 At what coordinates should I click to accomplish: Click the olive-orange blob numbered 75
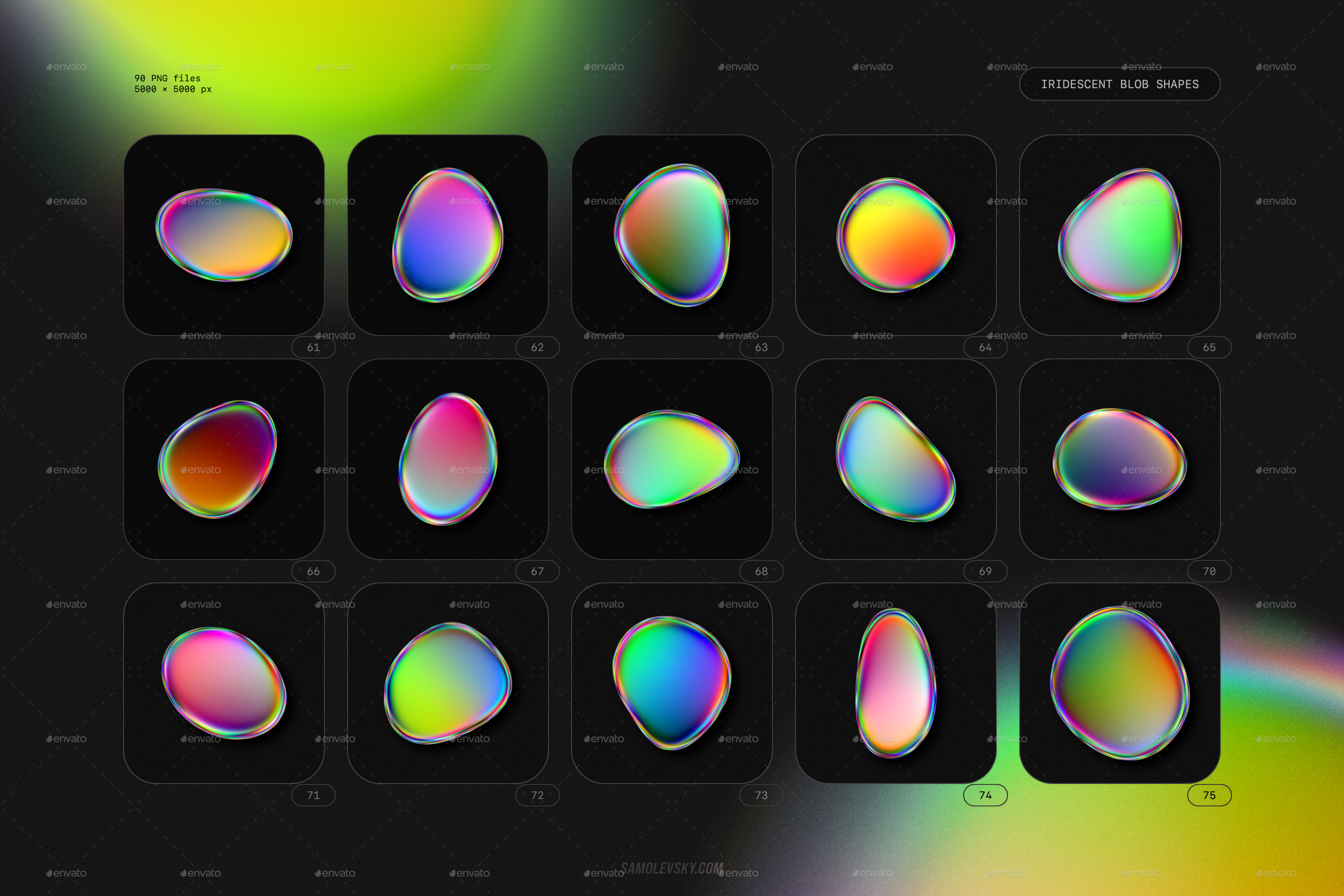click(1120, 683)
